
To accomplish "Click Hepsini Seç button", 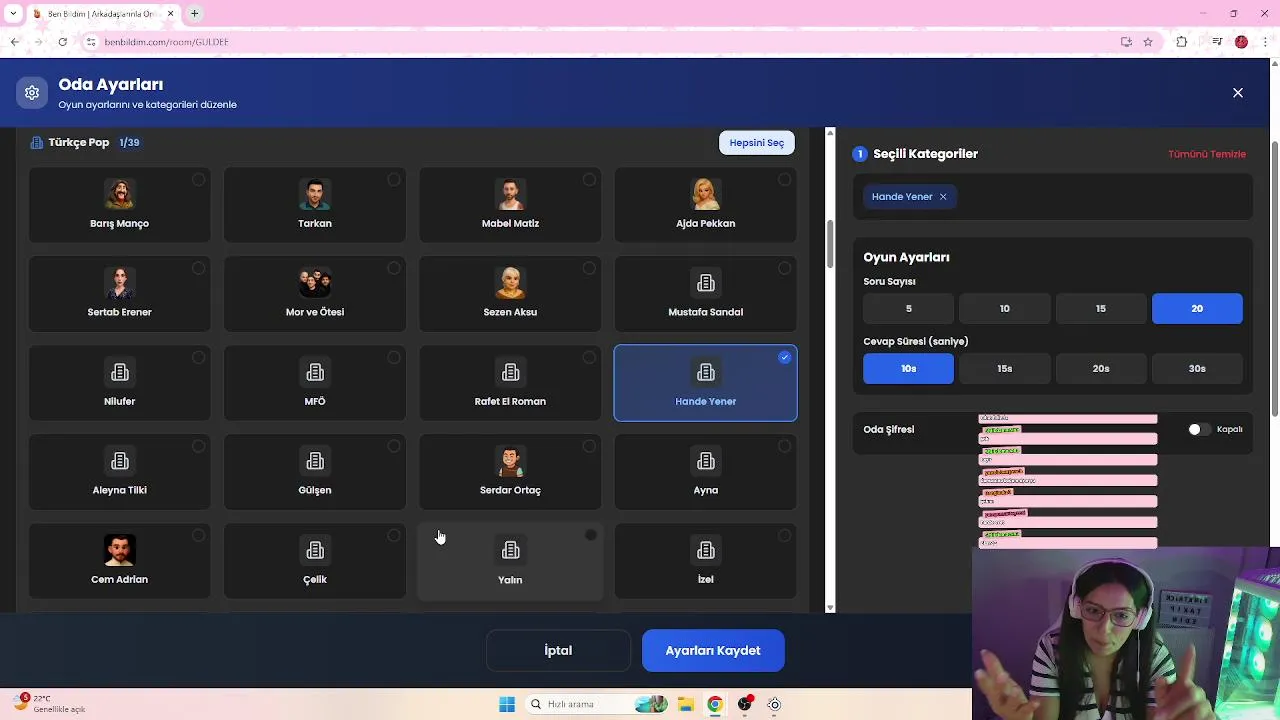I will pyautogui.click(x=757, y=143).
